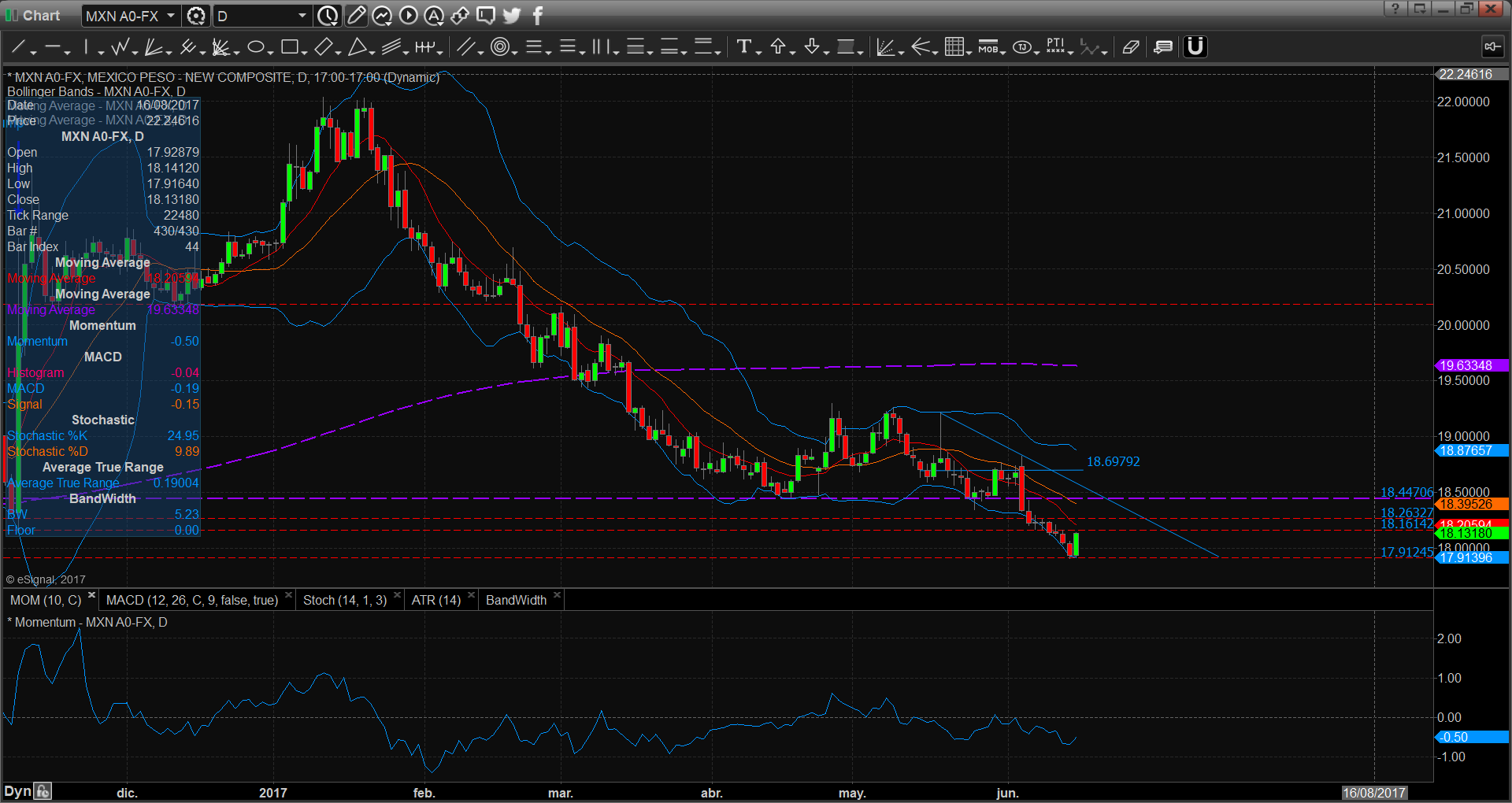Click the 18.13180 green price label

tap(1471, 533)
